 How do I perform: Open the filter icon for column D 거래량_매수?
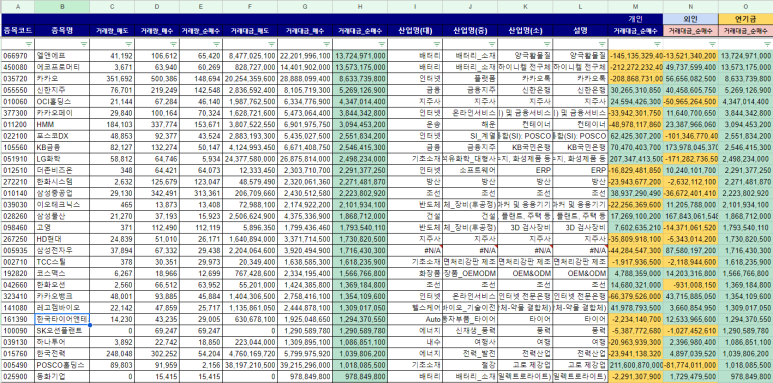[x=174, y=44]
